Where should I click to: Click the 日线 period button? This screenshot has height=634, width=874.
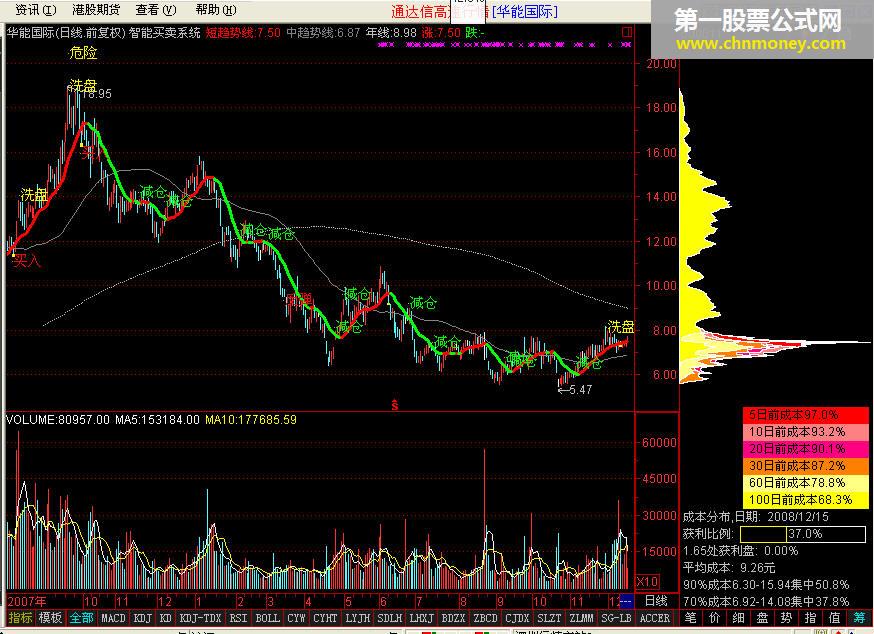pyautogui.click(x=656, y=601)
